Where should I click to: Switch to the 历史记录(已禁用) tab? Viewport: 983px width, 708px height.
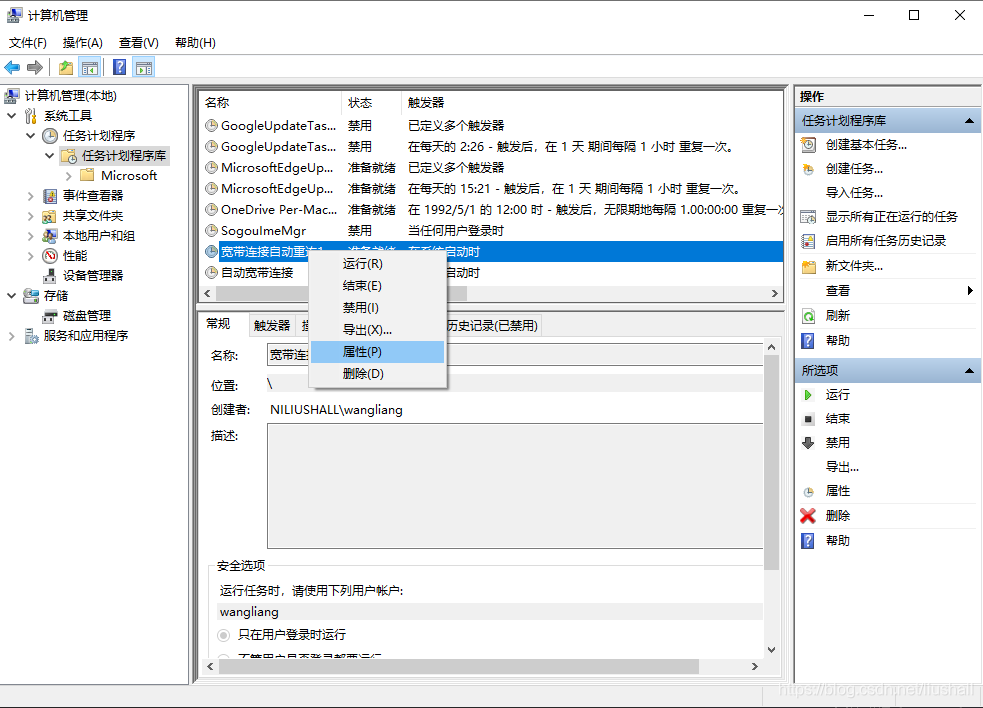[492, 325]
